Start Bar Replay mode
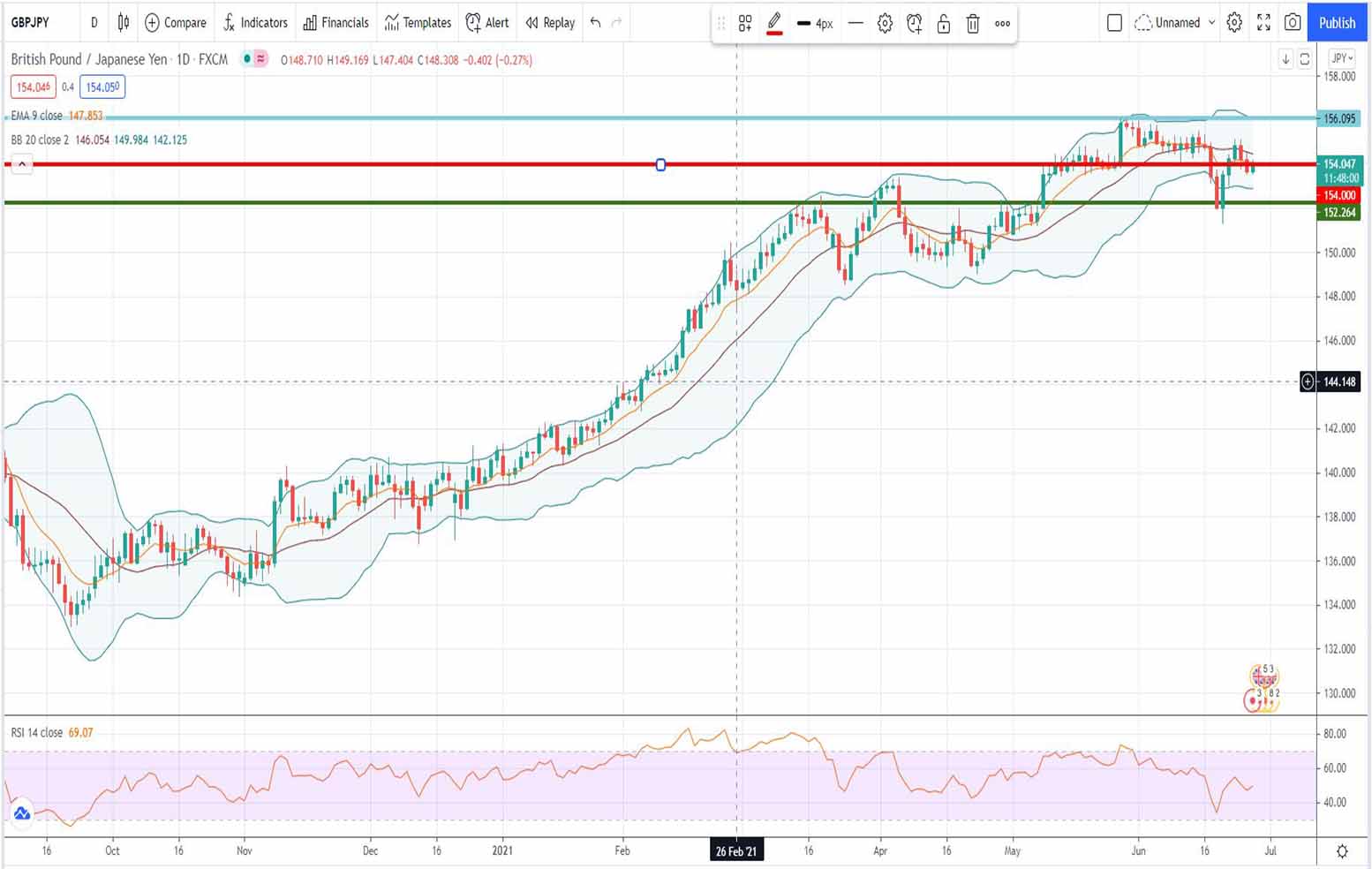The height and width of the screenshot is (869, 1372). [x=550, y=22]
